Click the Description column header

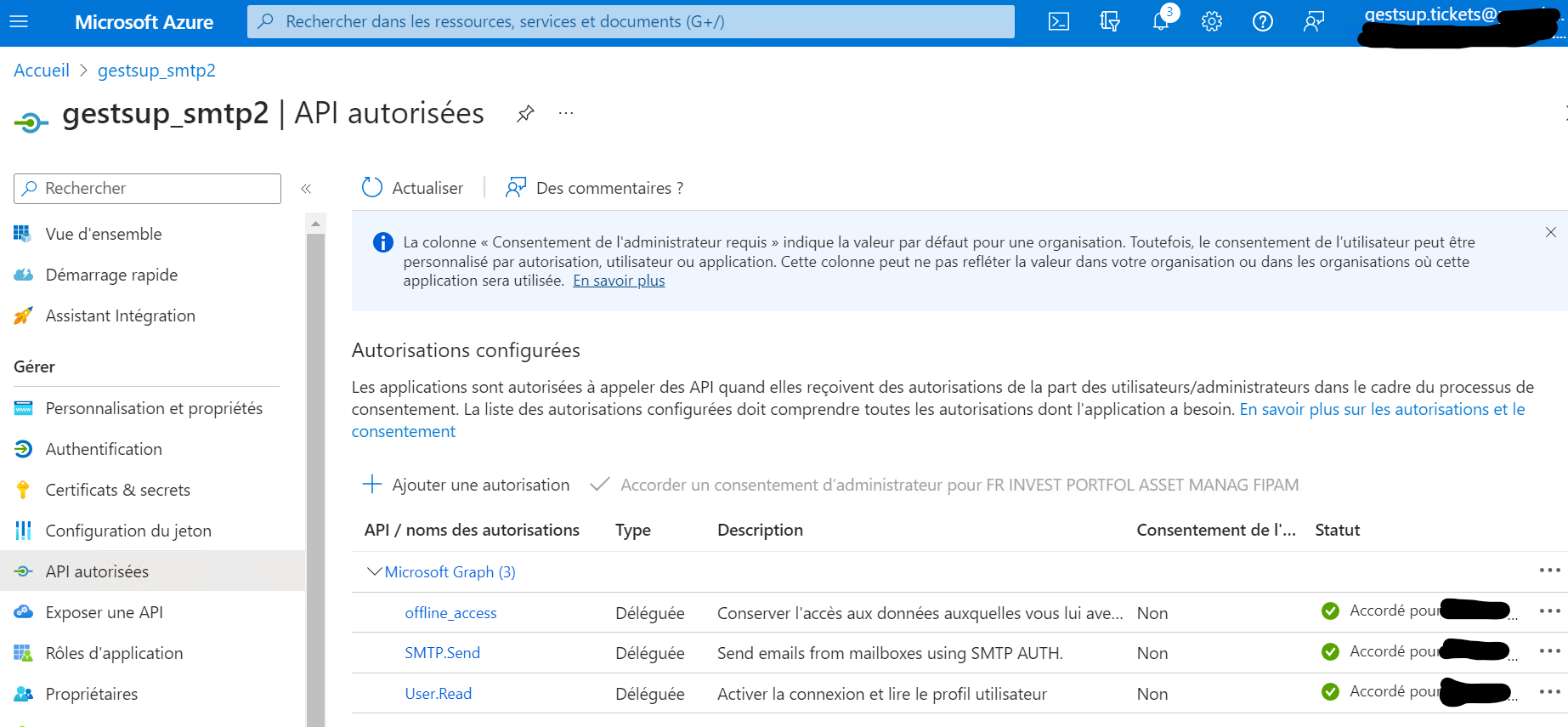[x=760, y=530]
